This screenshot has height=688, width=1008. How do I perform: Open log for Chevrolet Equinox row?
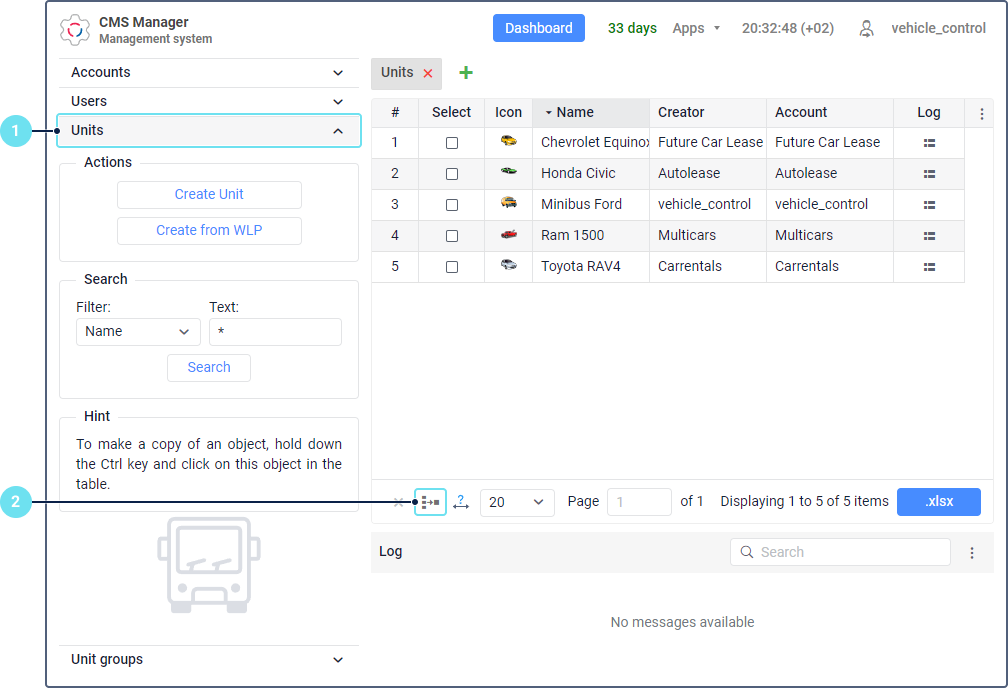pyautogui.click(x=929, y=143)
